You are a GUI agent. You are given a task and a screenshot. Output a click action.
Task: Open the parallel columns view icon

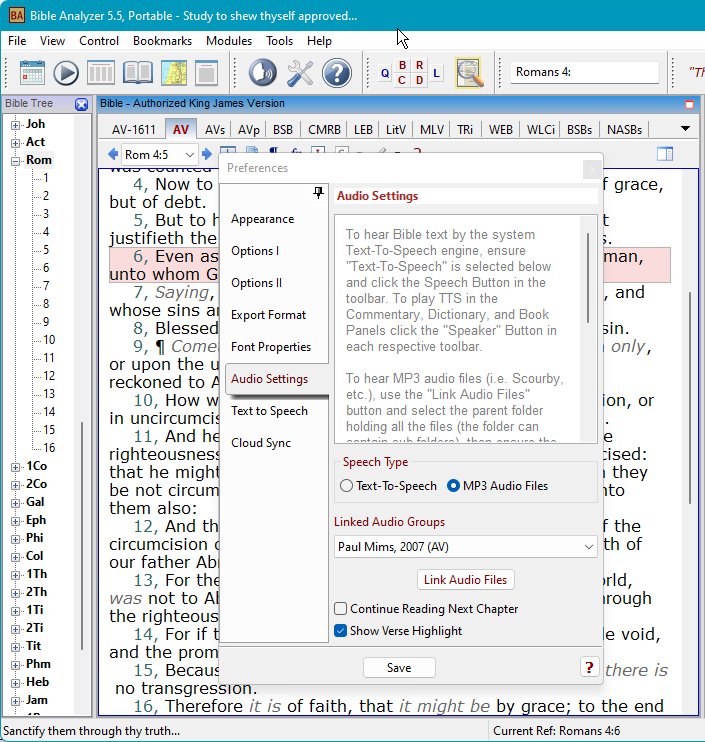tap(101, 73)
